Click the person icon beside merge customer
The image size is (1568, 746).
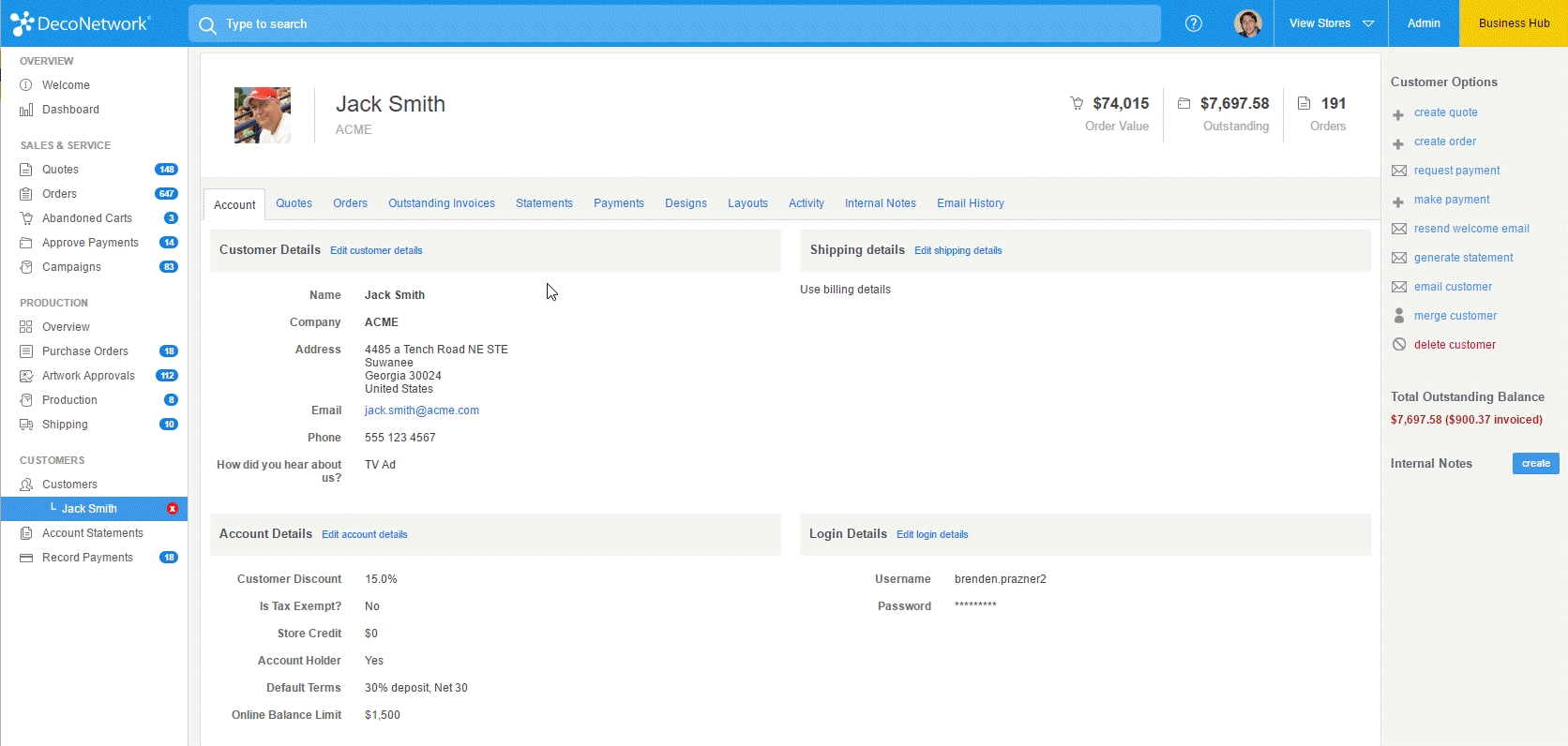(1398, 316)
